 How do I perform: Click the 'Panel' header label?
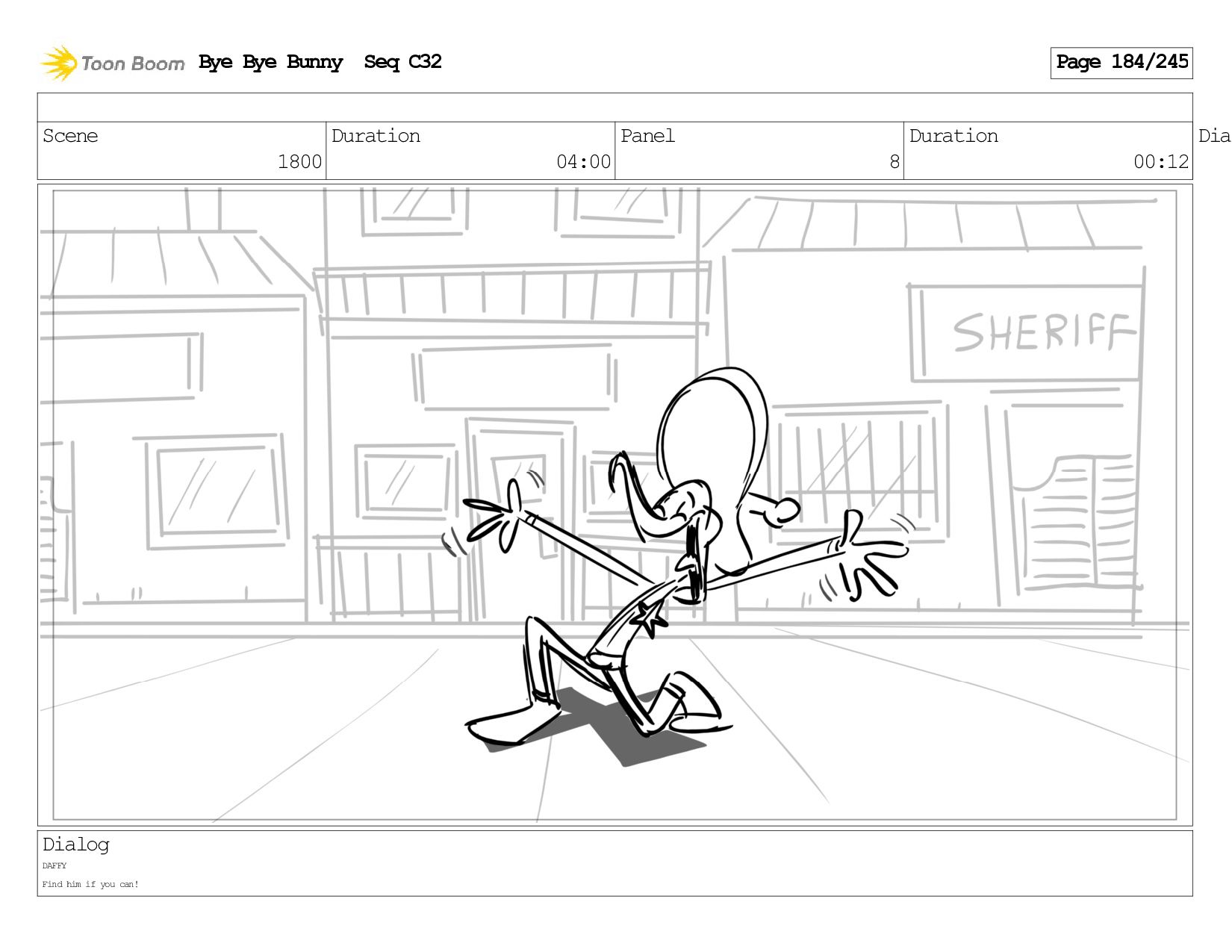647,136
